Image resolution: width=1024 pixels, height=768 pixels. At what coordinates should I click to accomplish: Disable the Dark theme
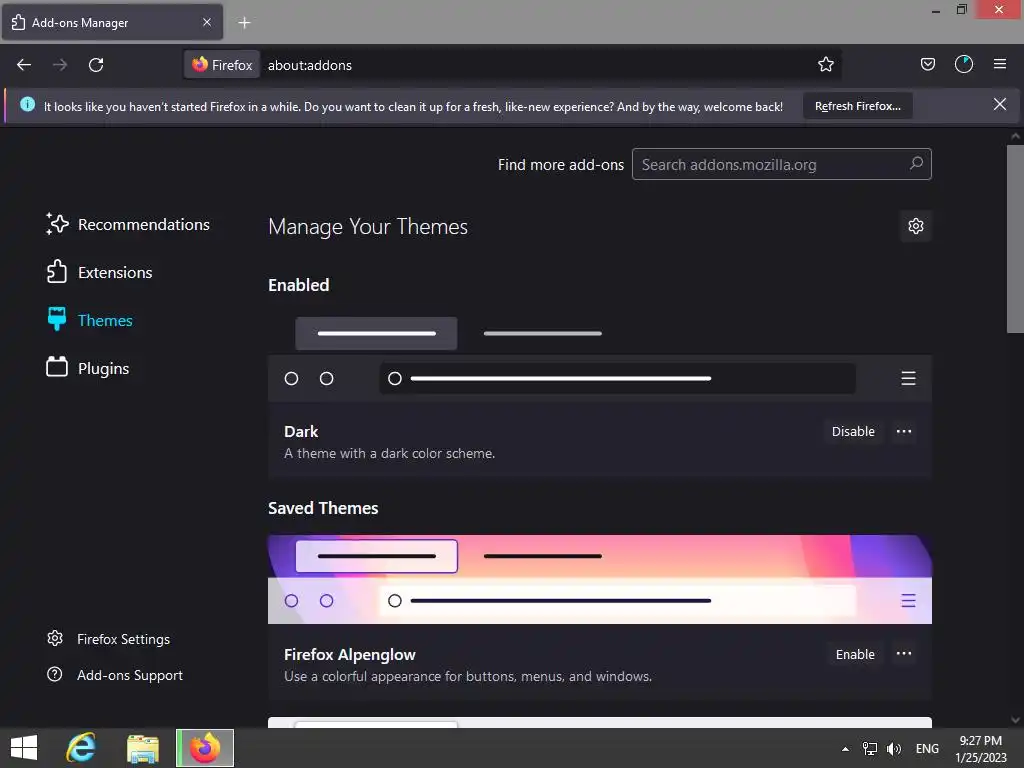853,431
